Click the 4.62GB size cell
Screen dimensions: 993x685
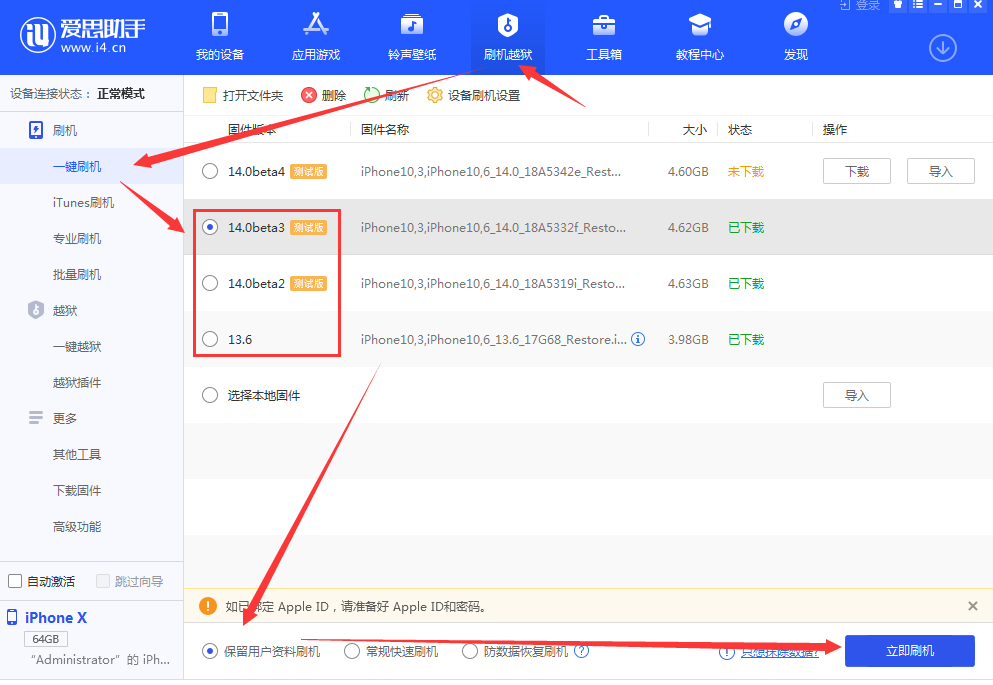coord(688,227)
